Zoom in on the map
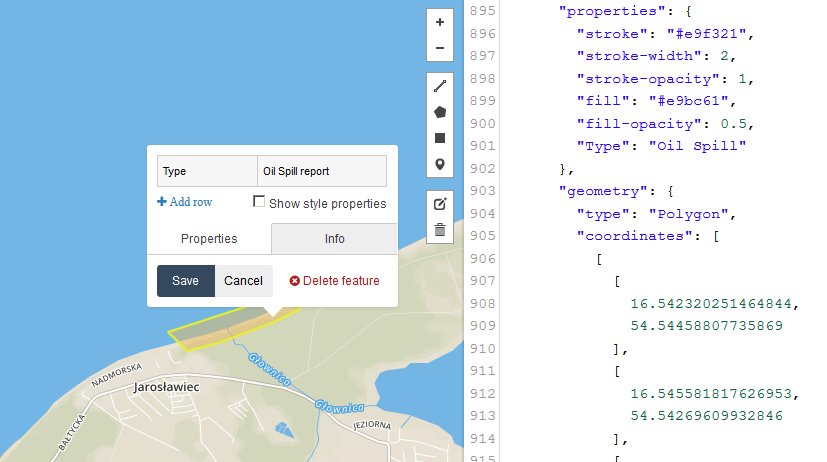 pos(440,23)
